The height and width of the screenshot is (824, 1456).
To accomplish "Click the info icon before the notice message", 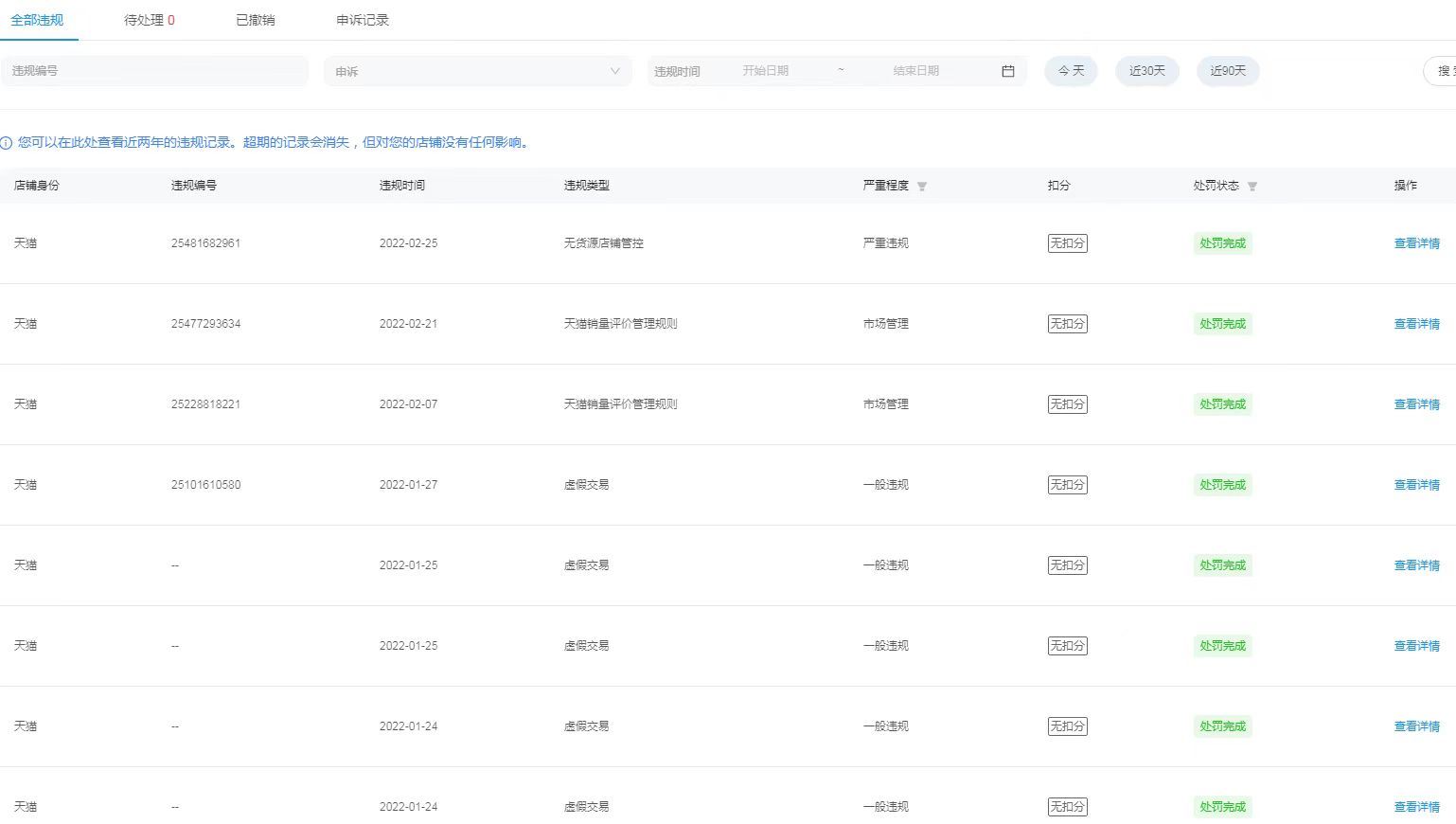I will point(9,142).
